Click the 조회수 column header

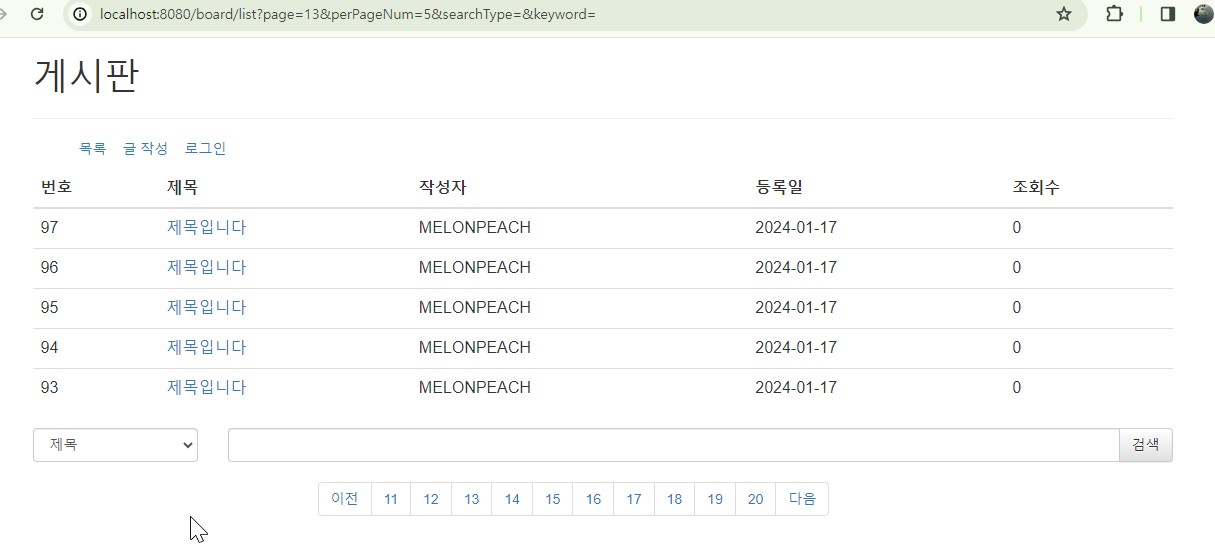[x=1036, y=187]
